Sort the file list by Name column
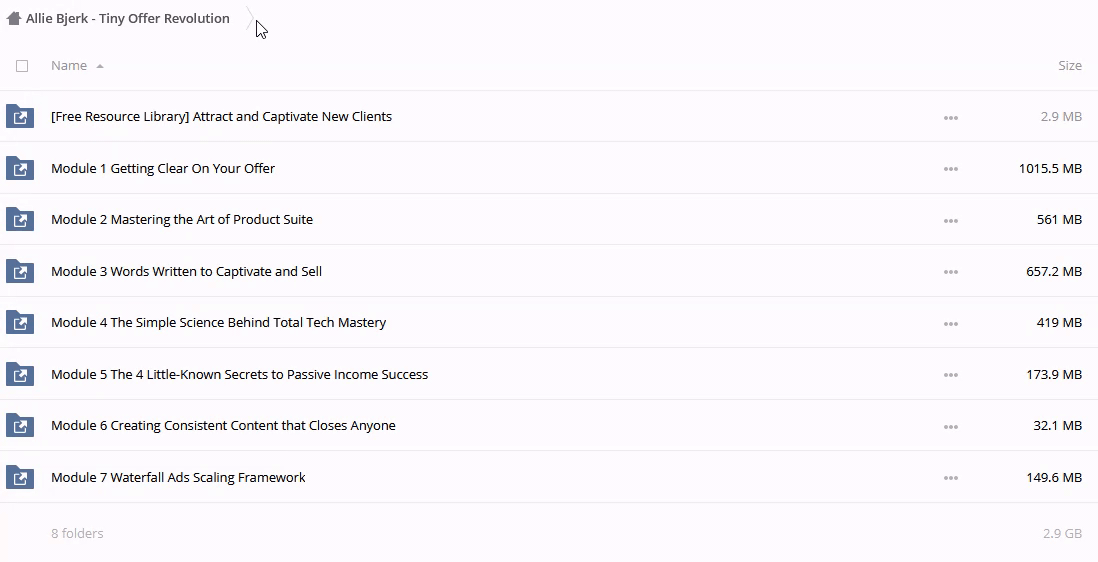 click(x=69, y=66)
